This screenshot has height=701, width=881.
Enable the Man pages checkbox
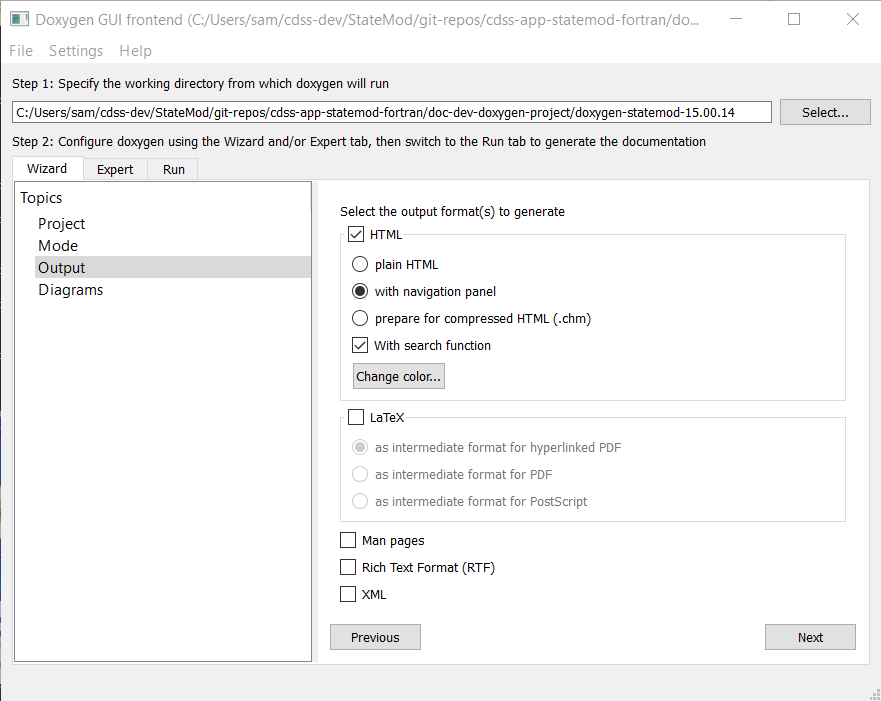click(348, 540)
